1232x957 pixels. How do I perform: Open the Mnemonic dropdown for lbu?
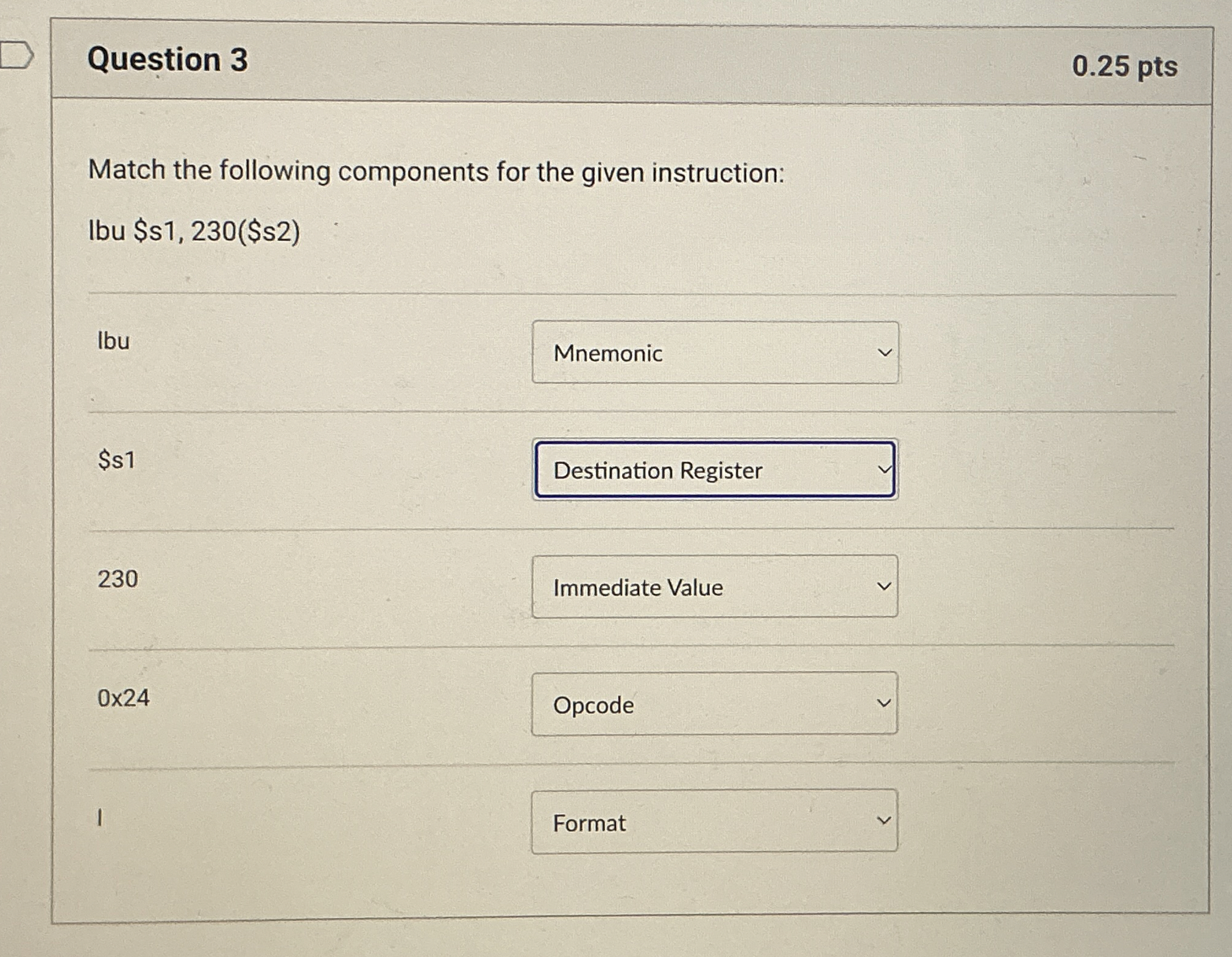[715, 352]
